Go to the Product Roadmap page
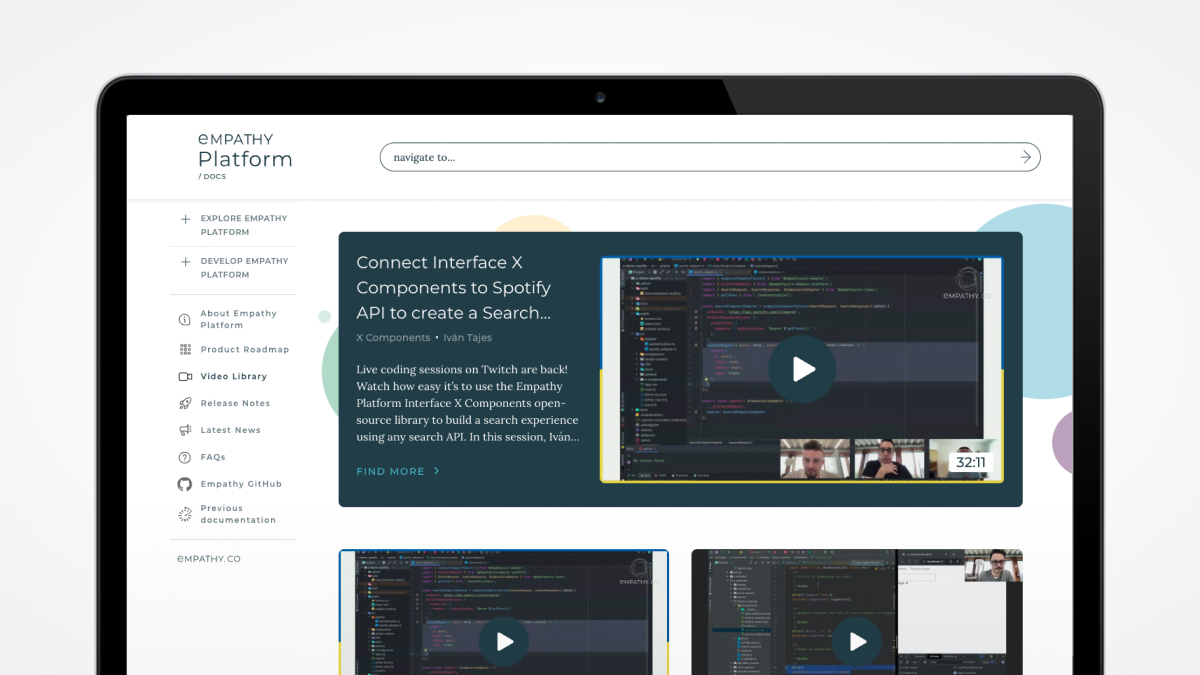This screenshot has width=1200, height=675. (245, 349)
